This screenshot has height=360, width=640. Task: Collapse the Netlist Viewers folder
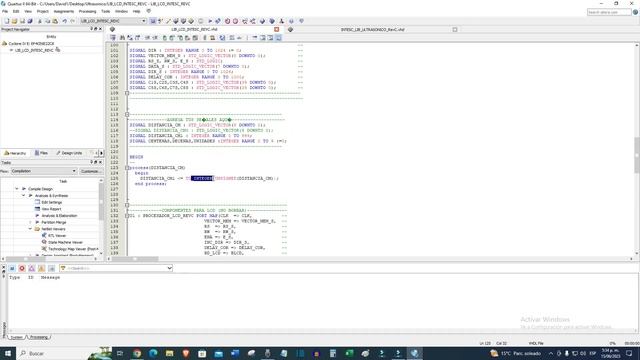tap(30, 229)
